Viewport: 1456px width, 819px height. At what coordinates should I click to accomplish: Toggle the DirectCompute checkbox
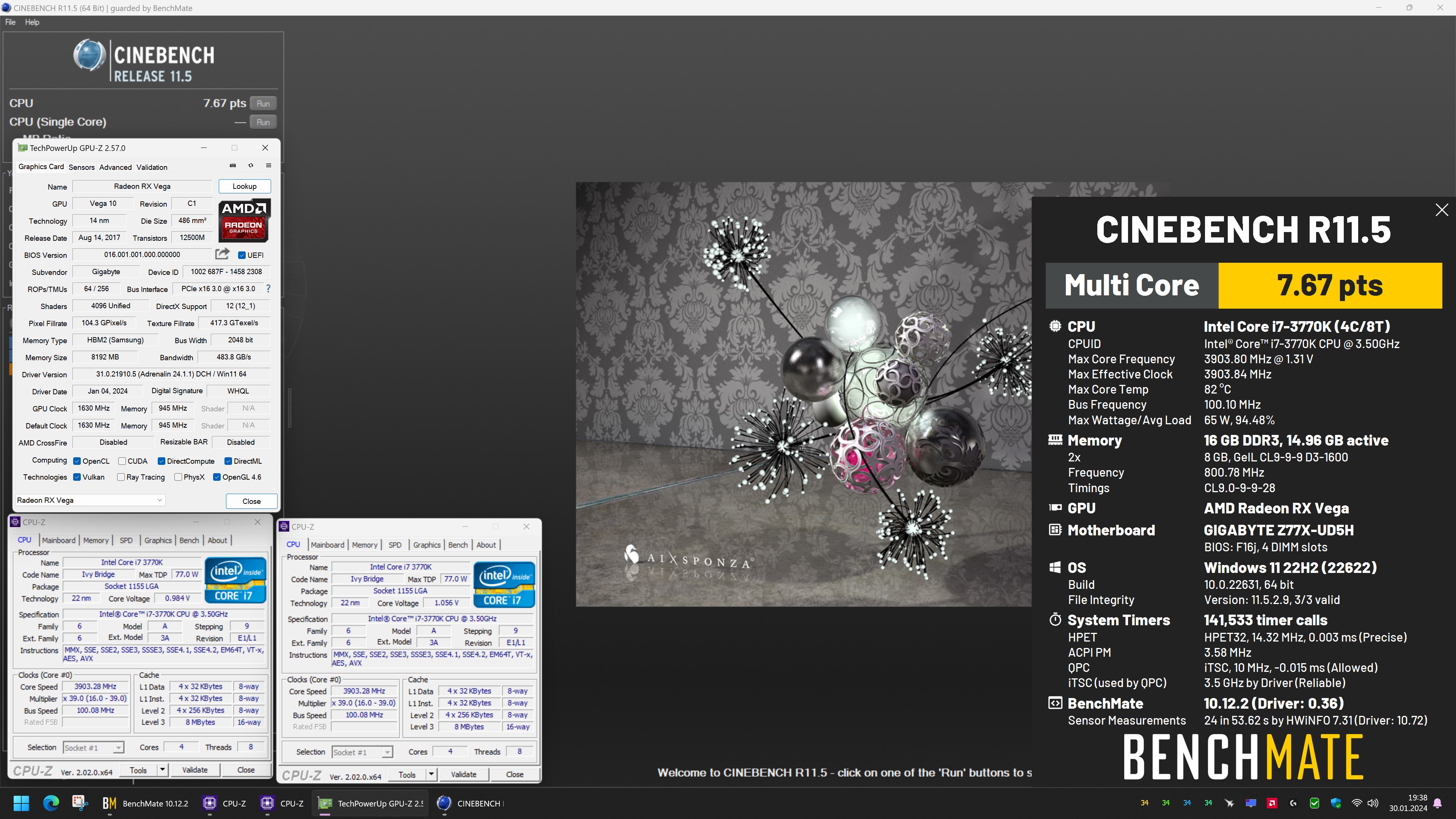click(x=161, y=461)
